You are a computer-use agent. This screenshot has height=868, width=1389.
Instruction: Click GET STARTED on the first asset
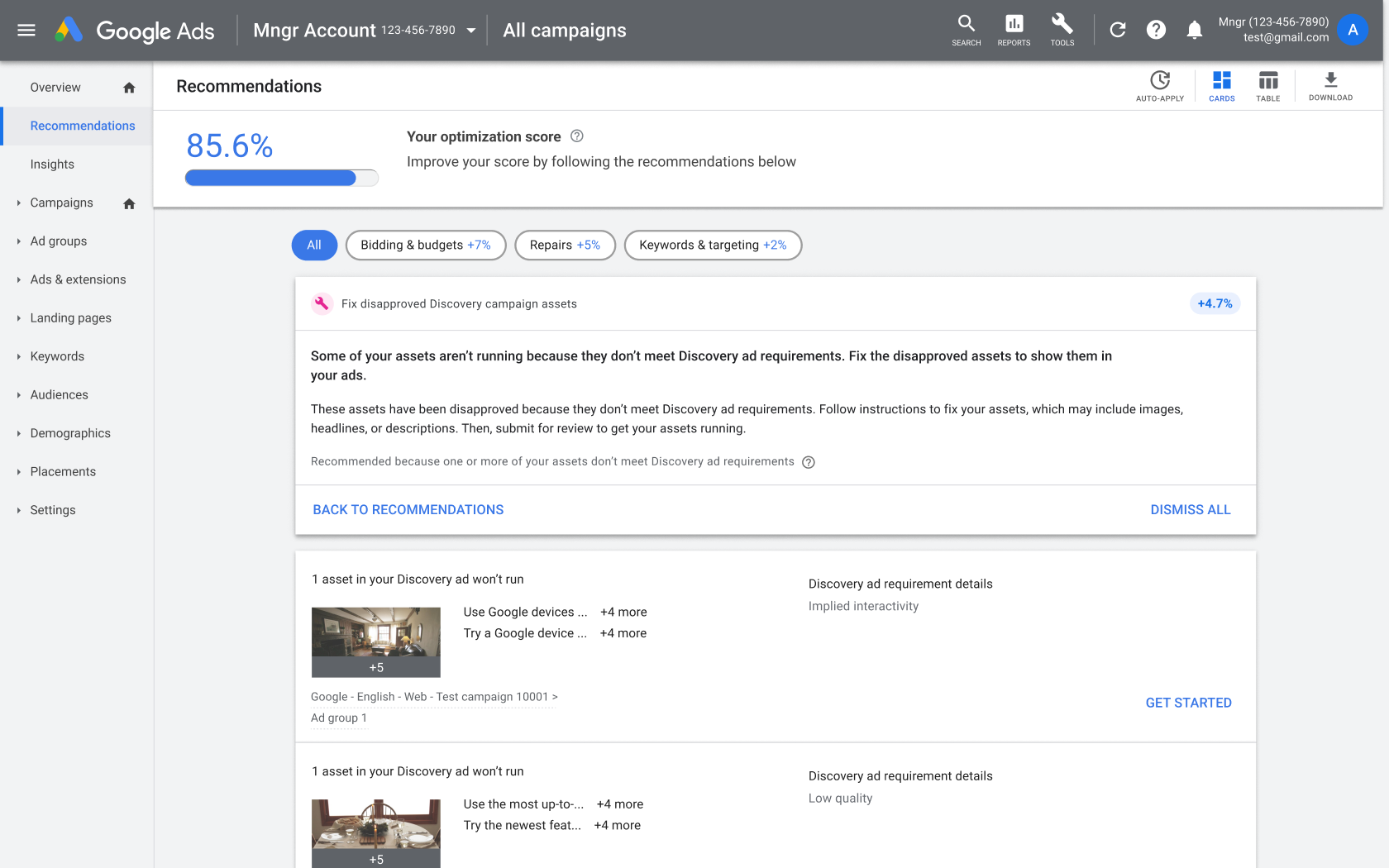(1188, 702)
